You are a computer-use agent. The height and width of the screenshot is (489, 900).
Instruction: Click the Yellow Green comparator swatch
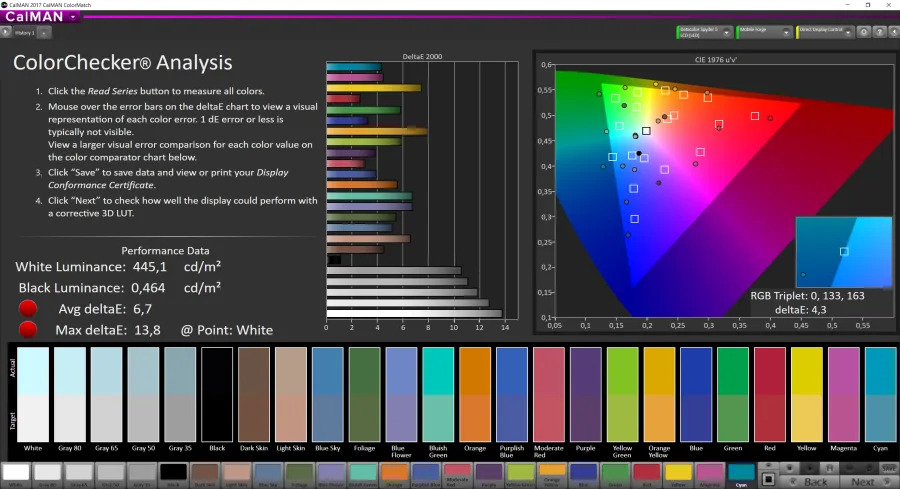(x=622, y=394)
